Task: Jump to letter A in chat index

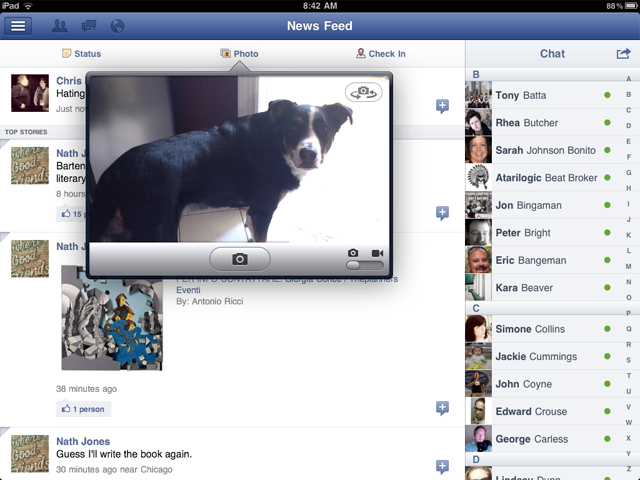Action: (x=629, y=79)
